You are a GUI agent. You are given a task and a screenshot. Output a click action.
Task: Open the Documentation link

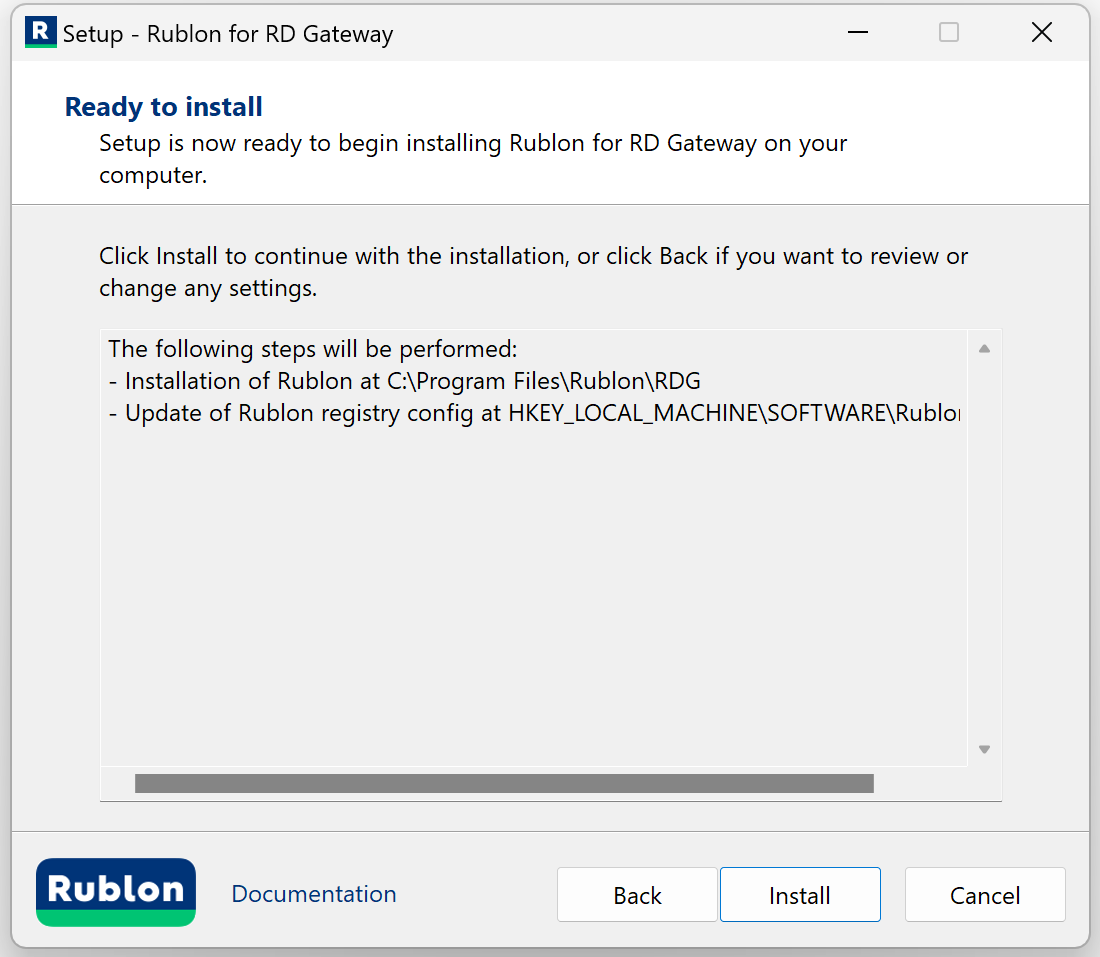314,894
